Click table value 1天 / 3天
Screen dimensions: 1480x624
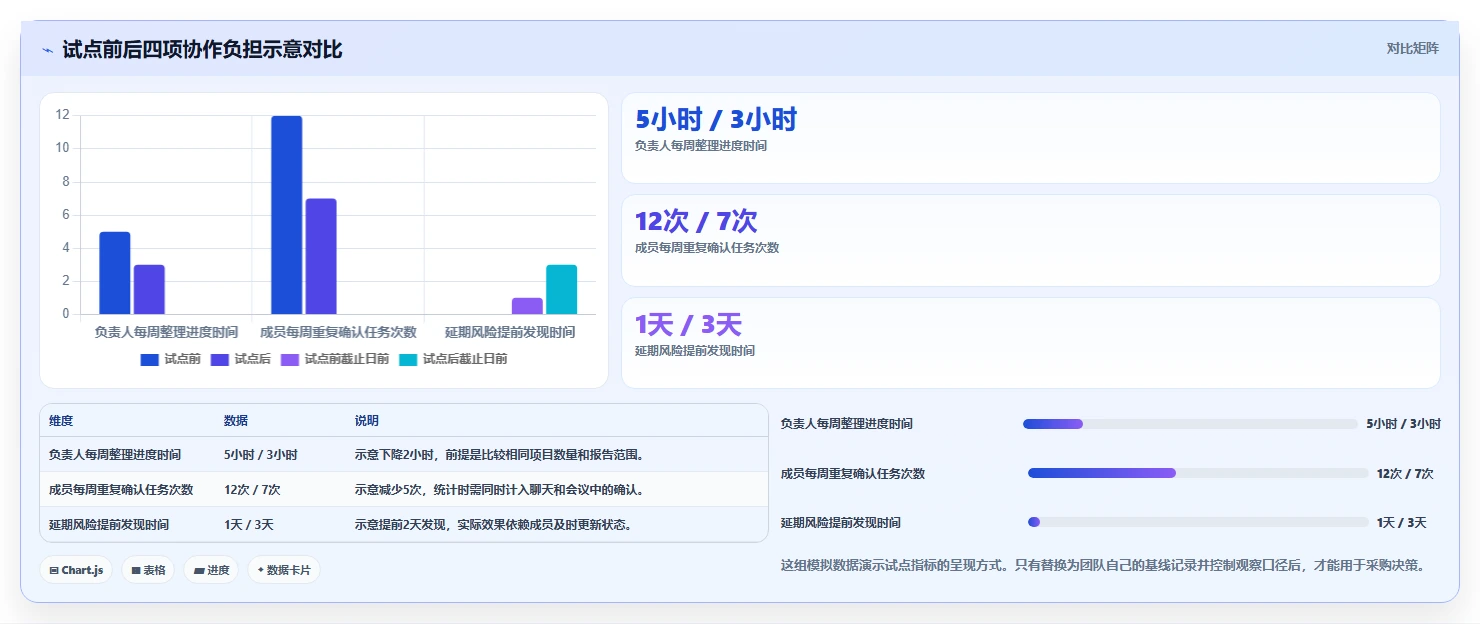click(249, 525)
